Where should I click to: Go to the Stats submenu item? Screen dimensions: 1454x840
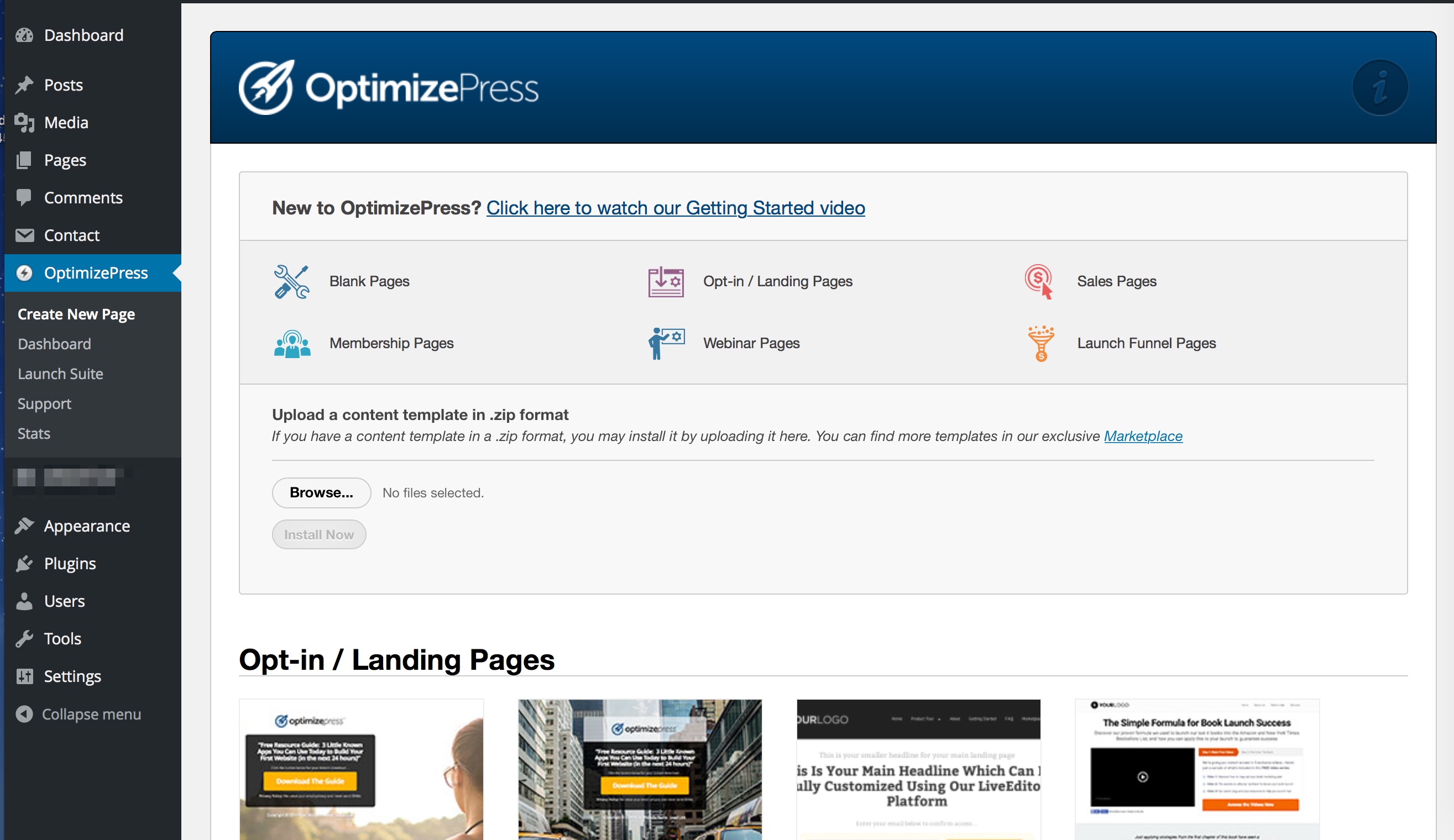[x=34, y=434]
